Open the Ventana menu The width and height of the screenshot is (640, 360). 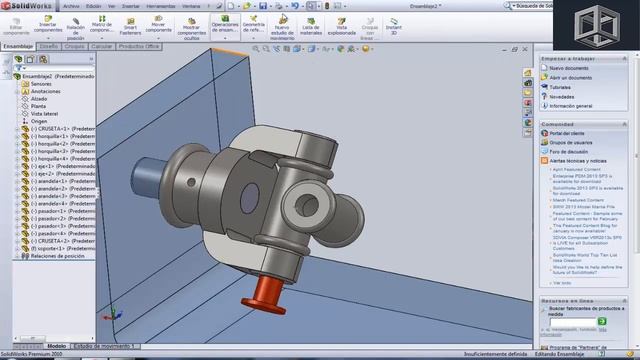point(191,6)
